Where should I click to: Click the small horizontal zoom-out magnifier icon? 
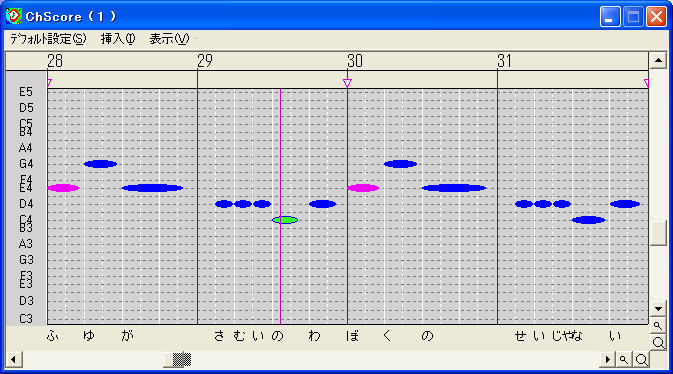click(x=624, y=359)
